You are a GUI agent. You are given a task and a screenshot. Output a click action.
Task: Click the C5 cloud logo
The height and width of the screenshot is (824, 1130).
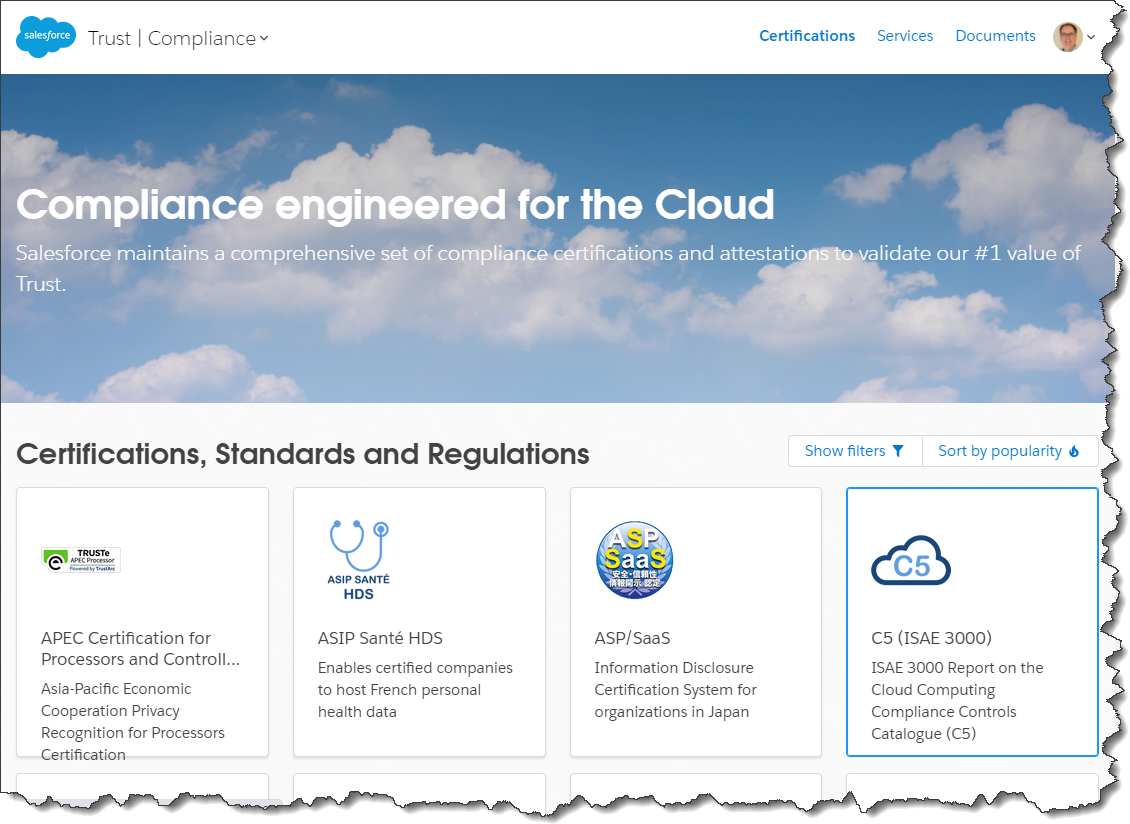pyautogui.click(x=911, y=561)
